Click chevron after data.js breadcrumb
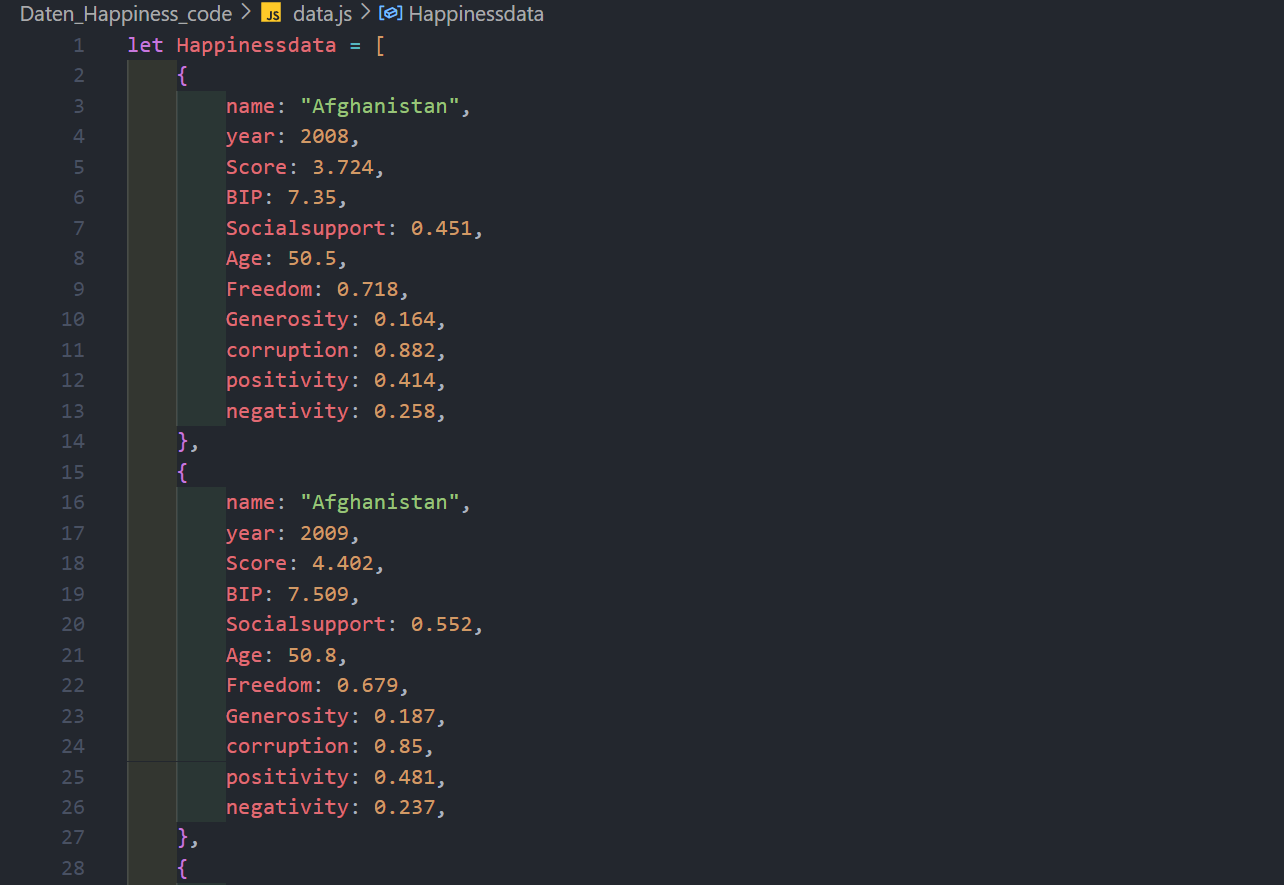The image size is (1284, 885). tap(365, 14)
